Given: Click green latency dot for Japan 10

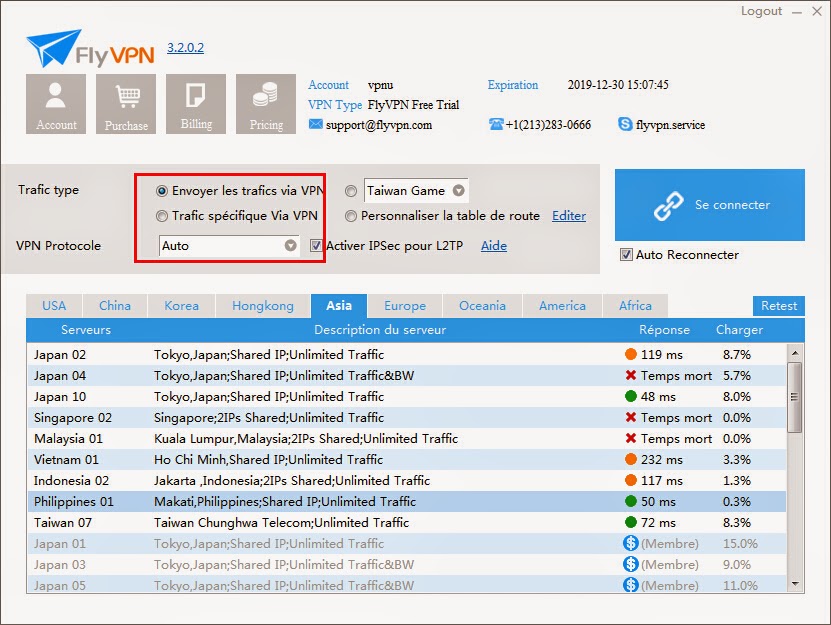Looking at the screenshot, I should click(x=631, y=396).
